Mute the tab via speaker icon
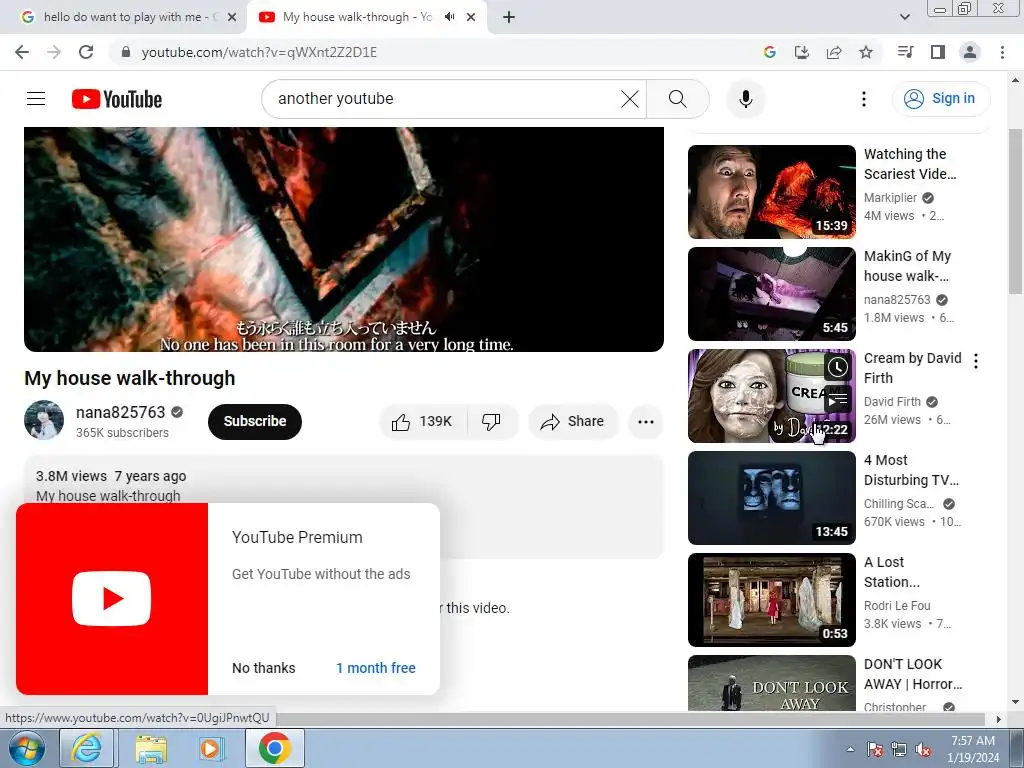This screenshot has width=1024, height=768. coord(449,17)
